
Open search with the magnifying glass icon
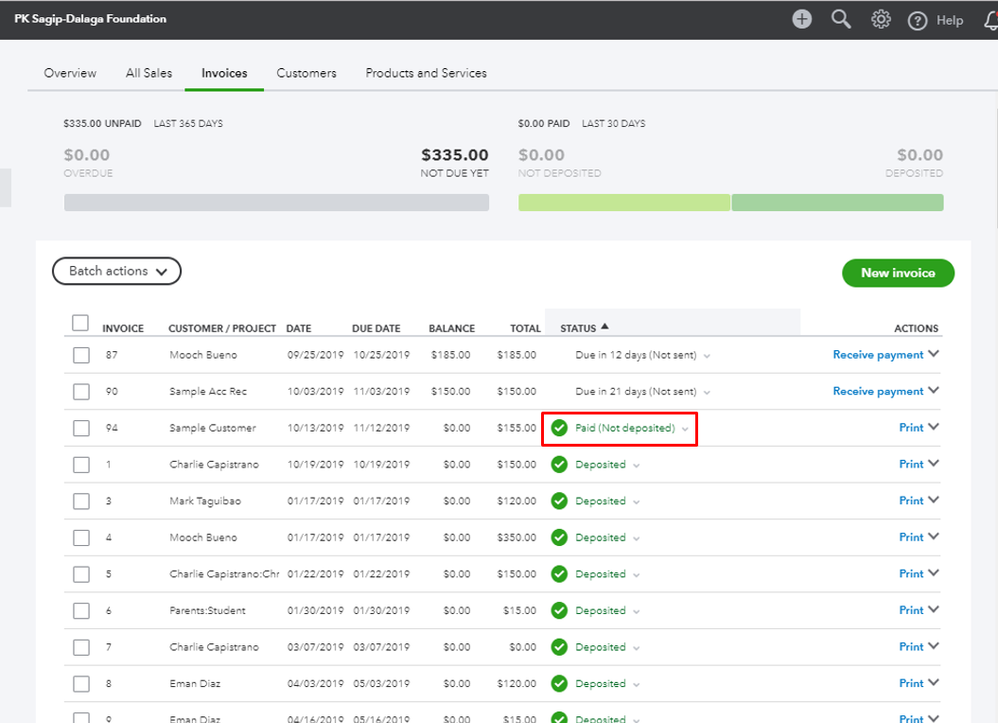pyautogui.click(x=841, y=19)
